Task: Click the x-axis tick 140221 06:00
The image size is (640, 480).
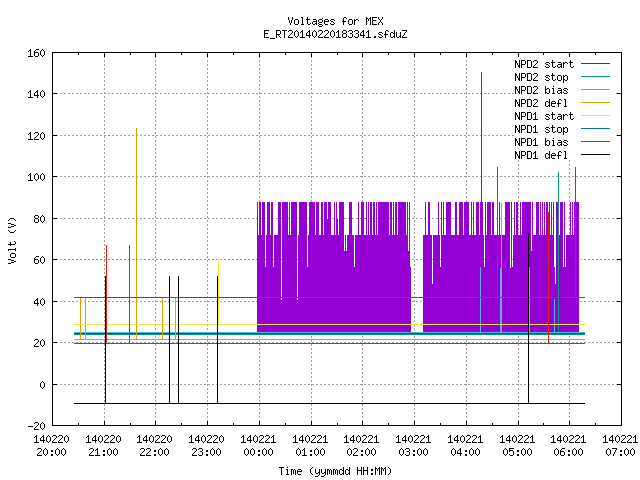Action: tap(568, 446)
